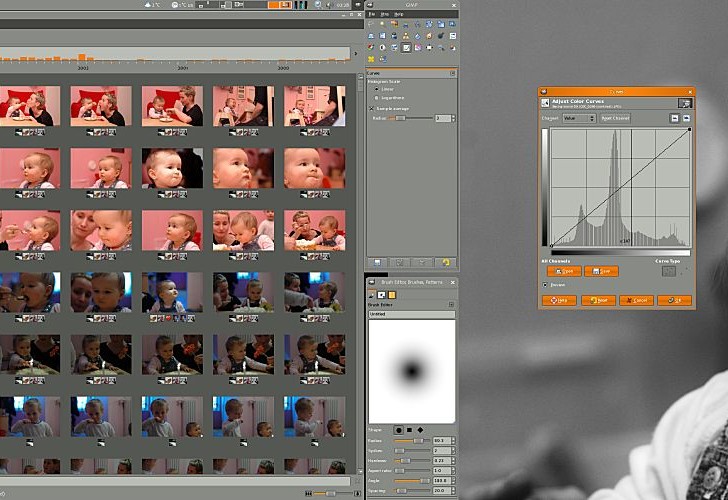
Task: Open the Curves tool options panel menu
Action: click(x=452, y=73)
